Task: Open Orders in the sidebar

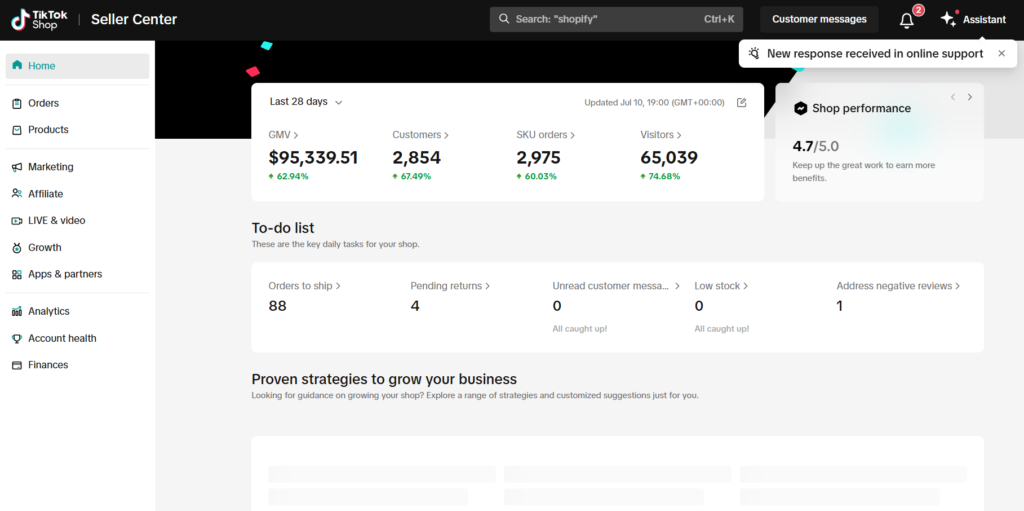Action: (43, 103)
